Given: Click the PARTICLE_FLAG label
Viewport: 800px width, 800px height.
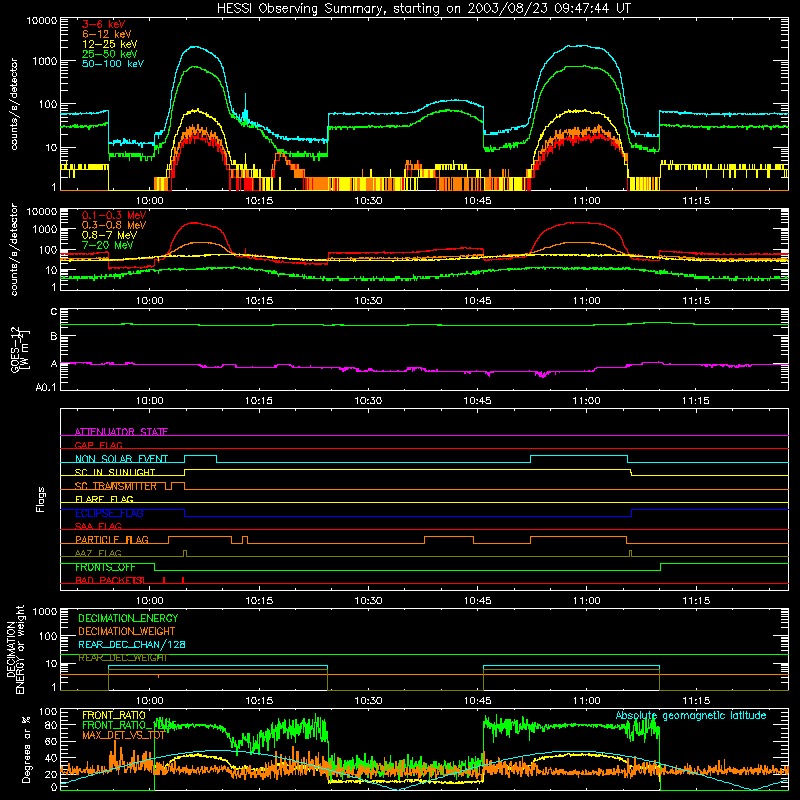Looking at the screenshot, I should [112, 539].
